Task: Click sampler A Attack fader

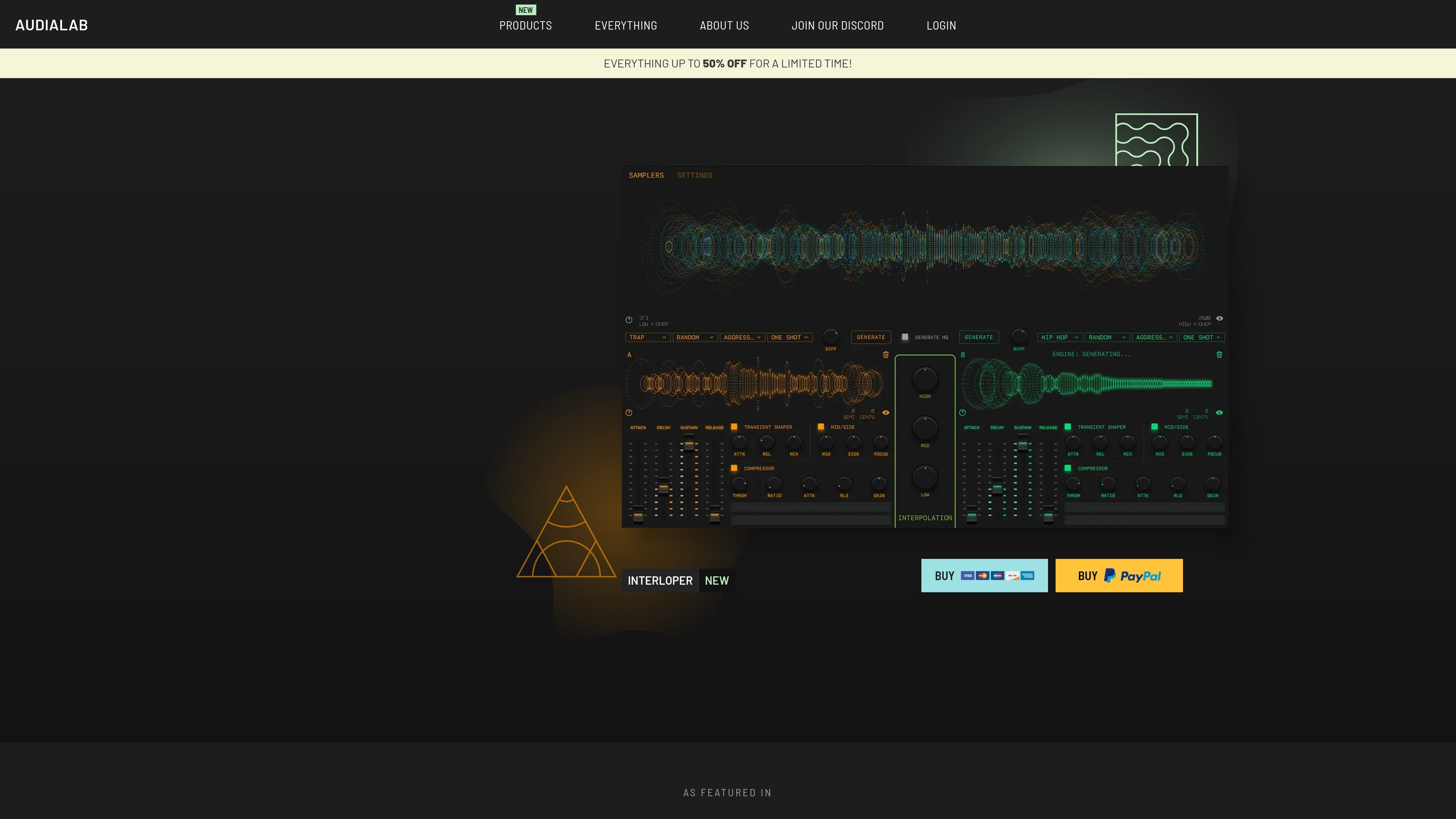Action: point(638,515)
